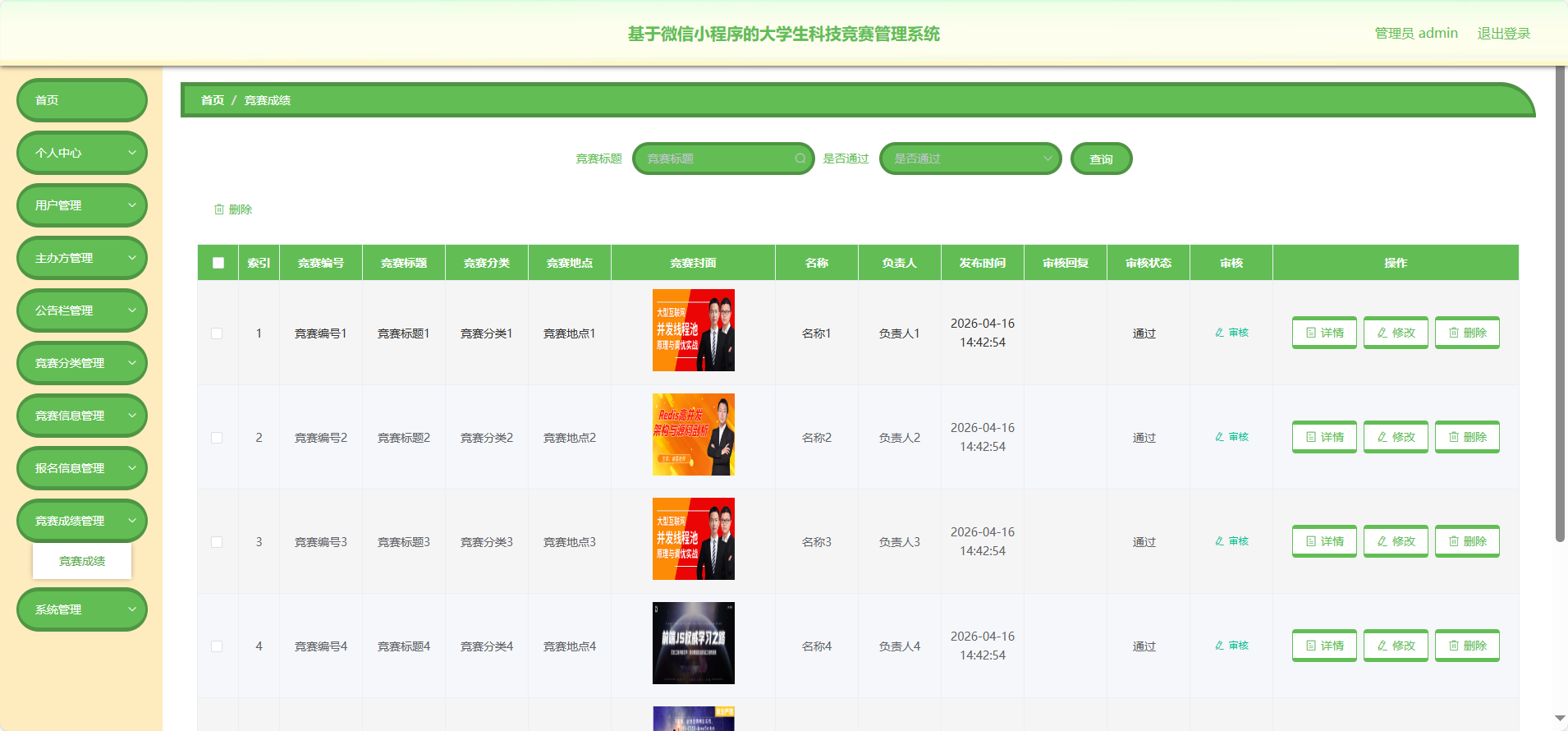This screenshot has width=1568, height=731.
Task: Toggle the select-all checkbox in table header
Action: [218, 263]
